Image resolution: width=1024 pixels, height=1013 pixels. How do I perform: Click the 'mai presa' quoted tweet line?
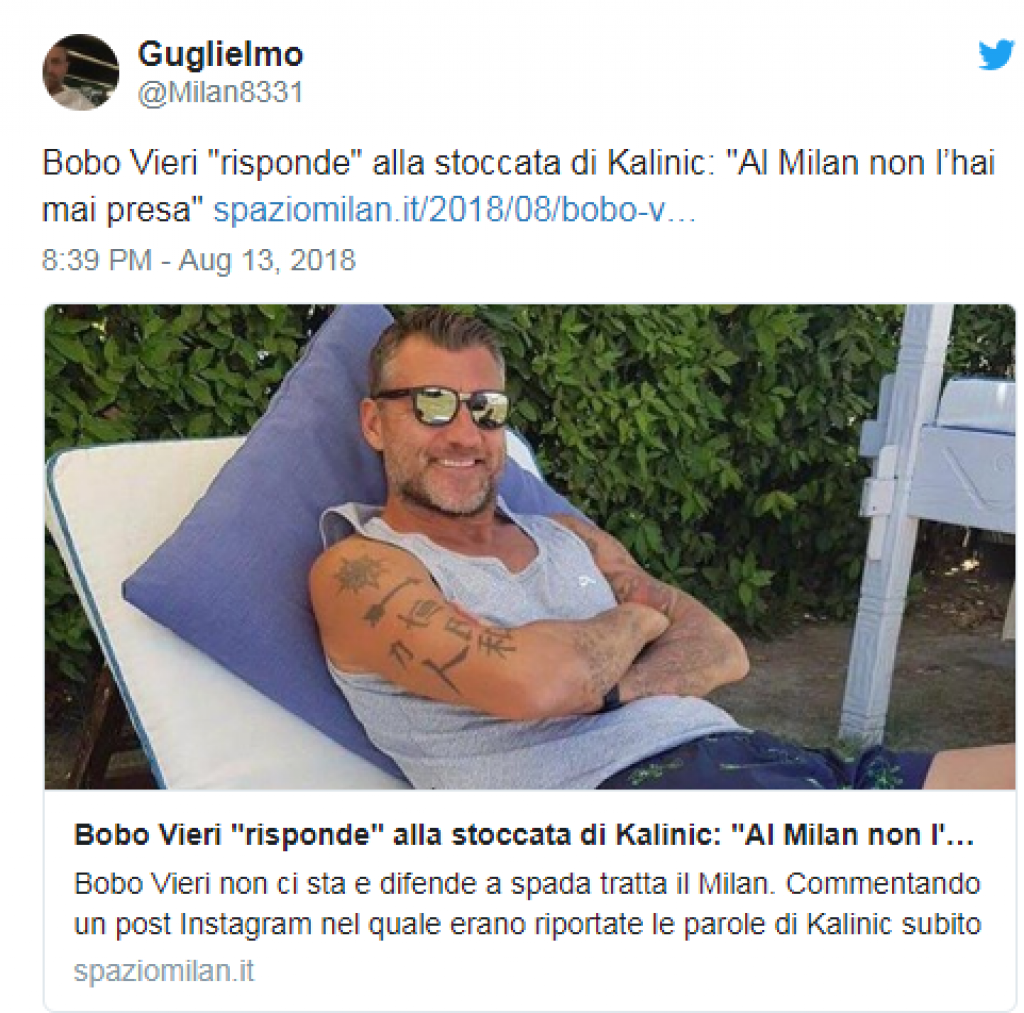[x=124, y=210]
